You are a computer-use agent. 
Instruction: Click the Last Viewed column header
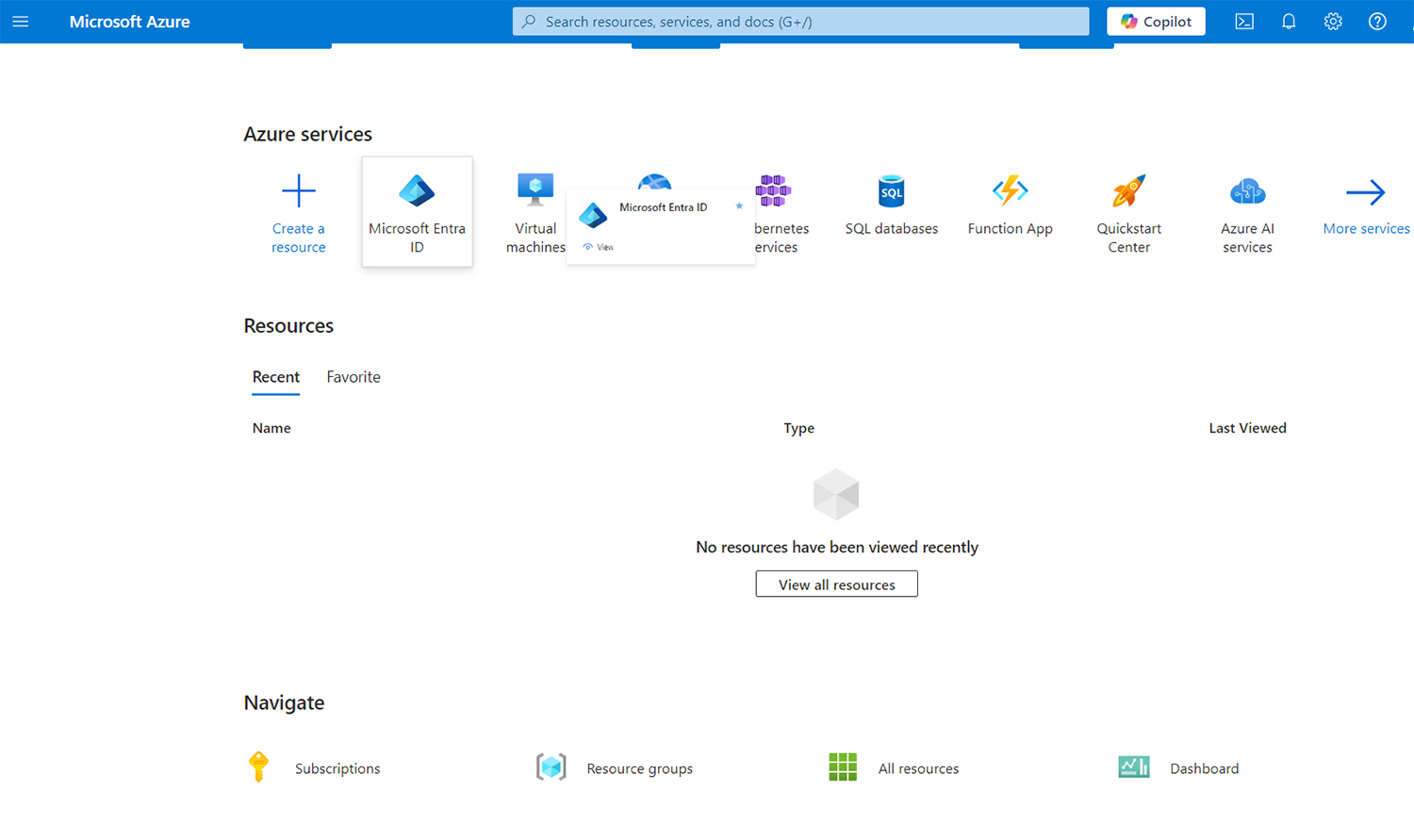(x=1247, y=428)
